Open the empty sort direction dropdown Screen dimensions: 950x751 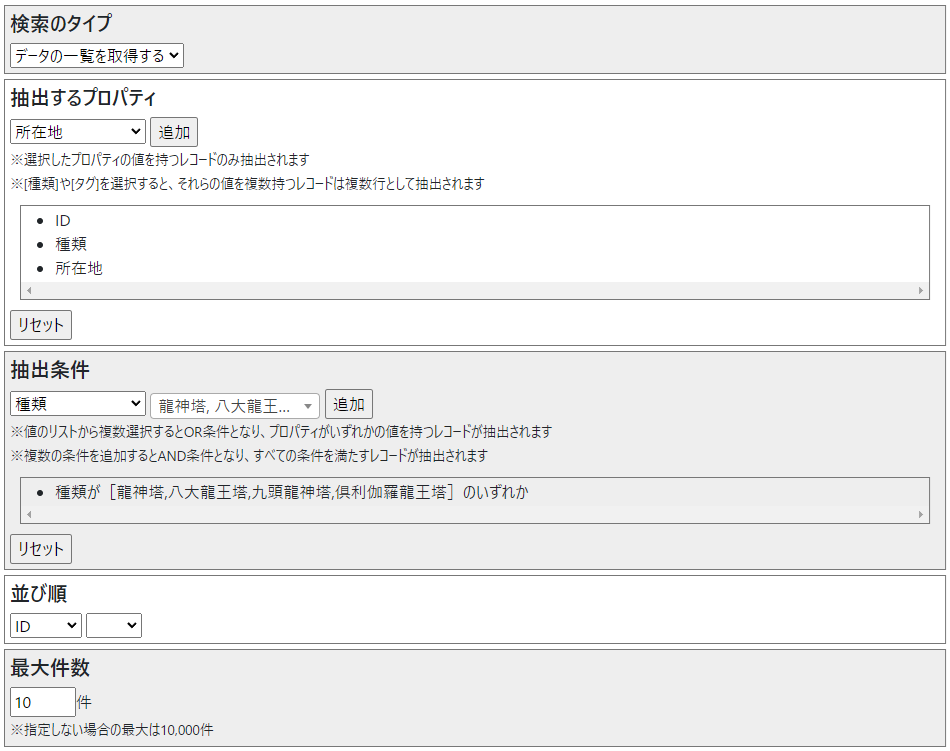114,626
